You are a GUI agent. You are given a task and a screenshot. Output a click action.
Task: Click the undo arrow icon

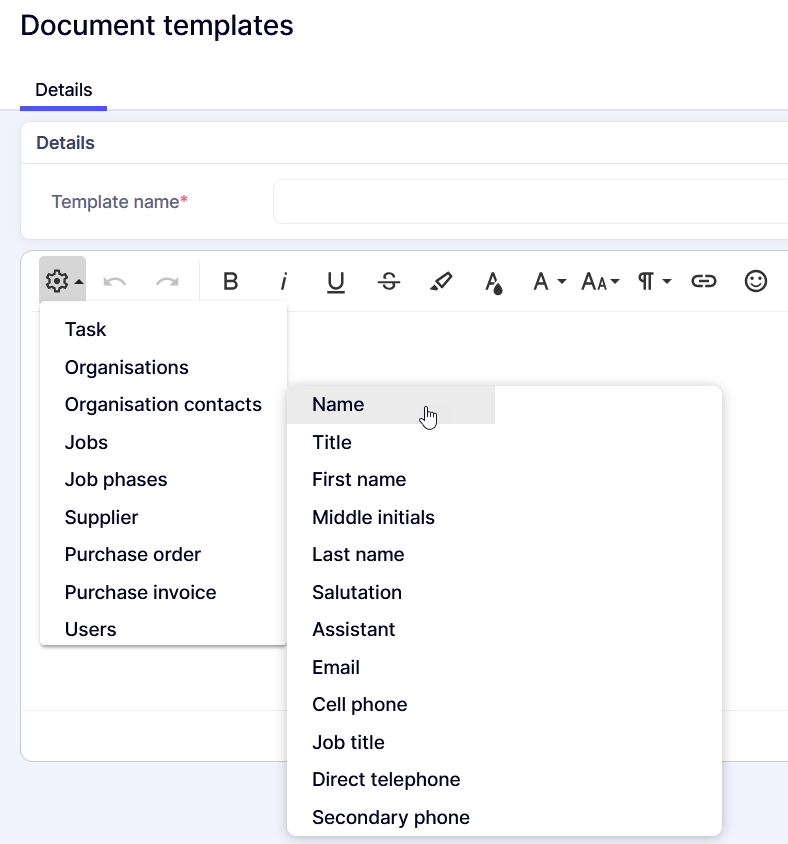(115, 282)
